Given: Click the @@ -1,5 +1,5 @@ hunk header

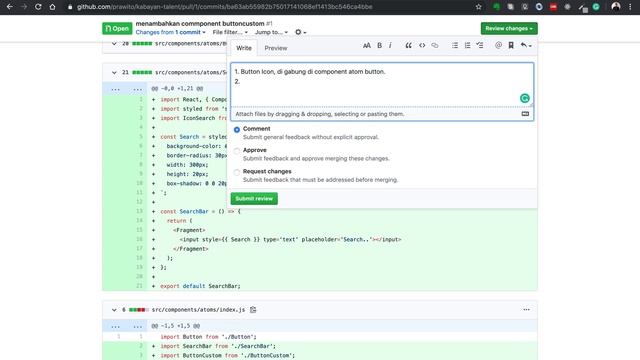Looking at the screenshot, I should (176, 326).
